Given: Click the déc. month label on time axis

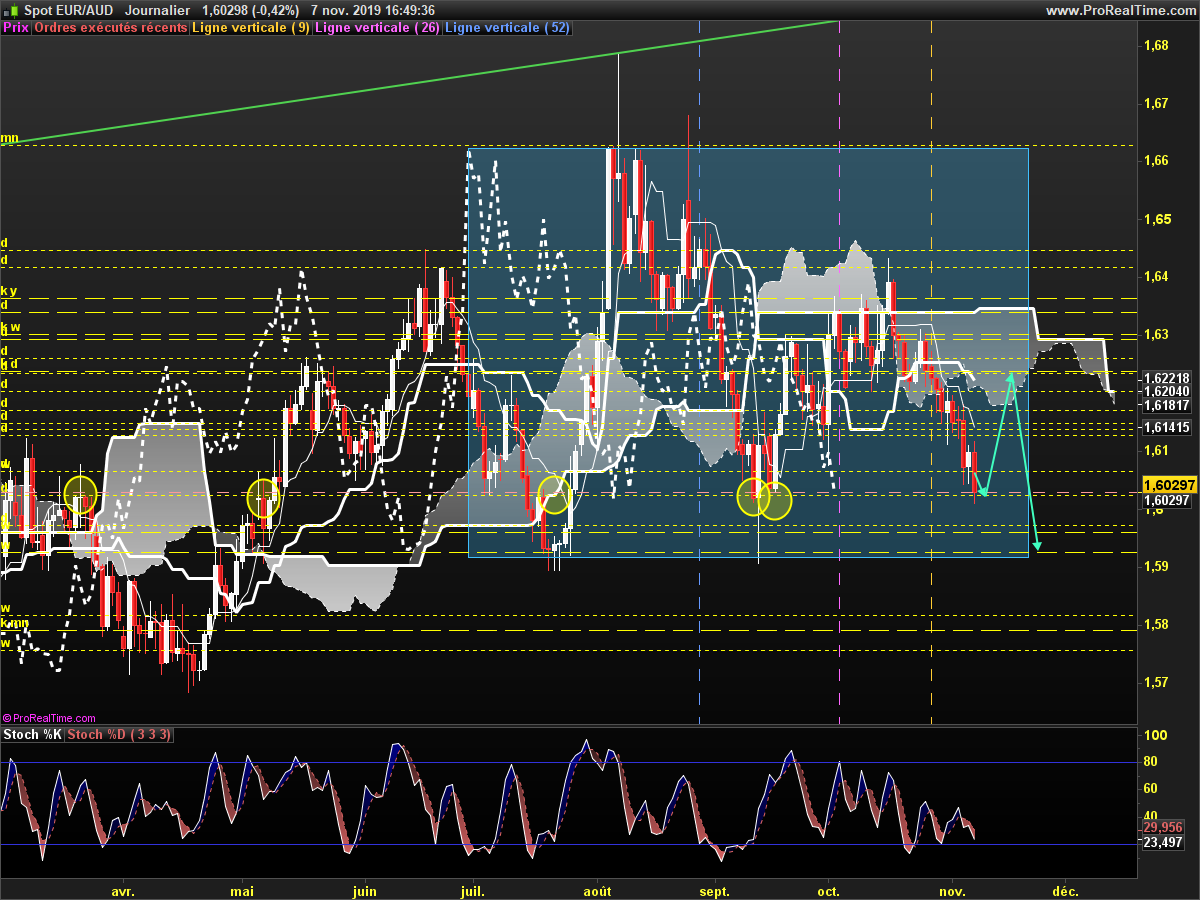Looking at the screenshot, I should (1065, 890).
